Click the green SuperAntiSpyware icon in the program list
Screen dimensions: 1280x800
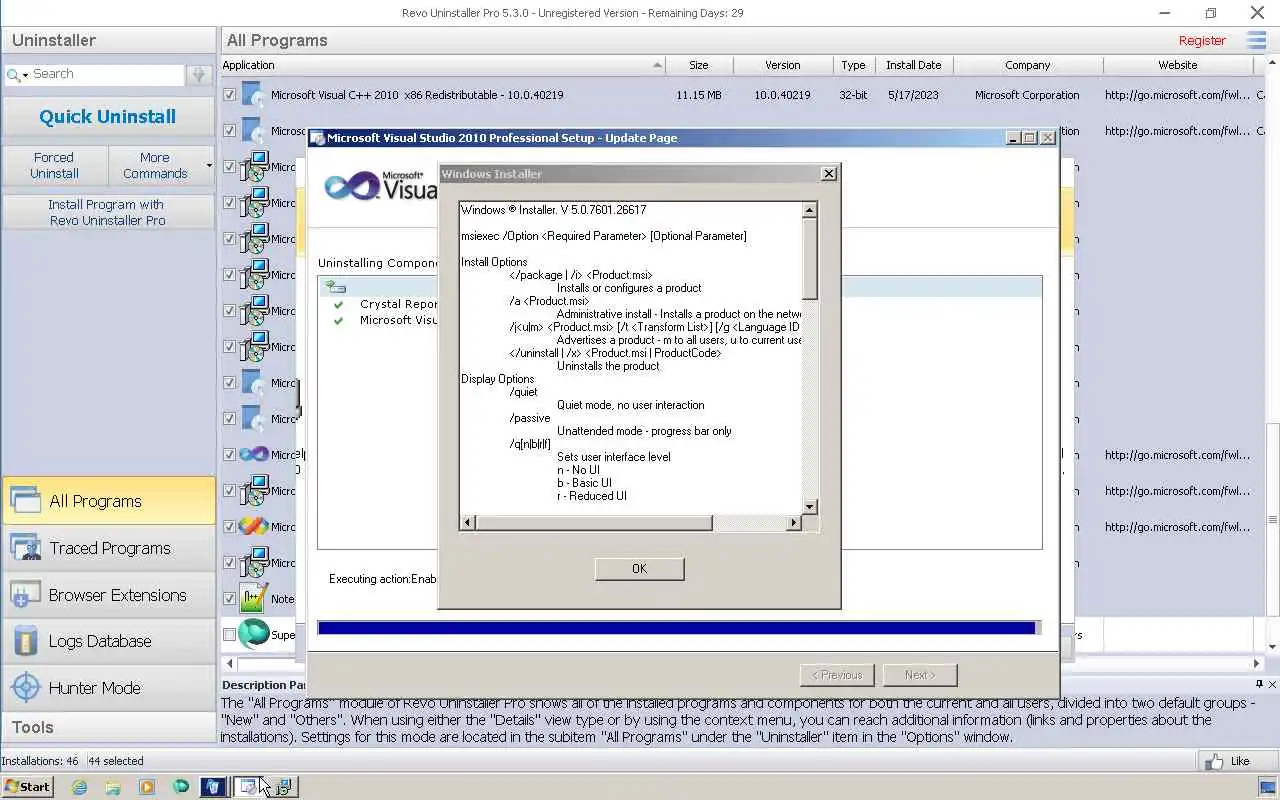(x=254, y=634)
